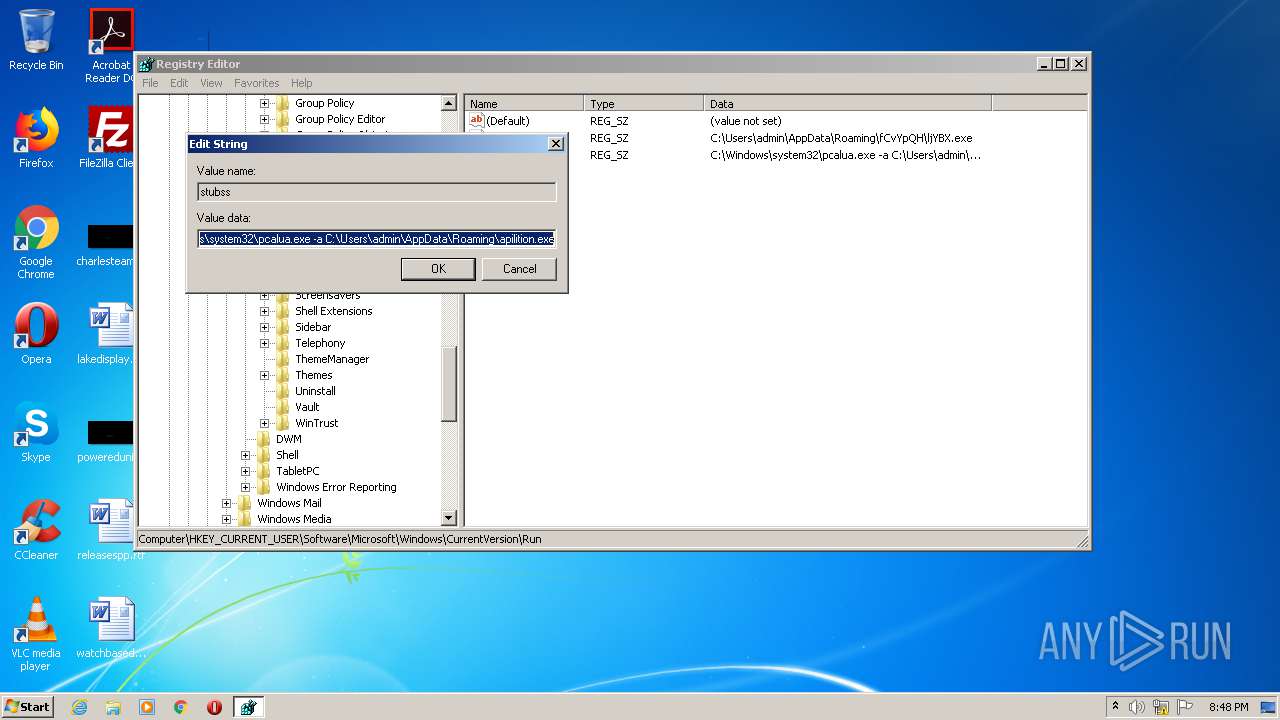Select the Shell key
1280x720 pixels.
pos(287,455)
